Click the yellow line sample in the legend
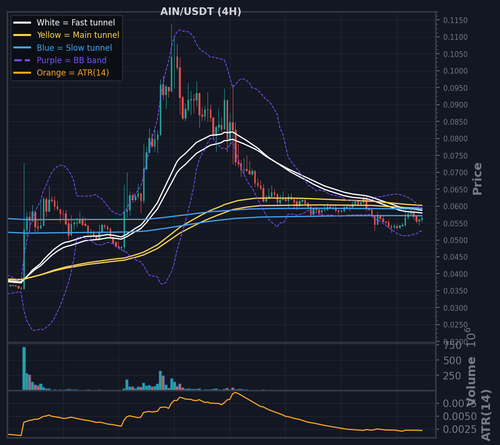The width and height of the screenshot is (500, 445). click(22, 35)
